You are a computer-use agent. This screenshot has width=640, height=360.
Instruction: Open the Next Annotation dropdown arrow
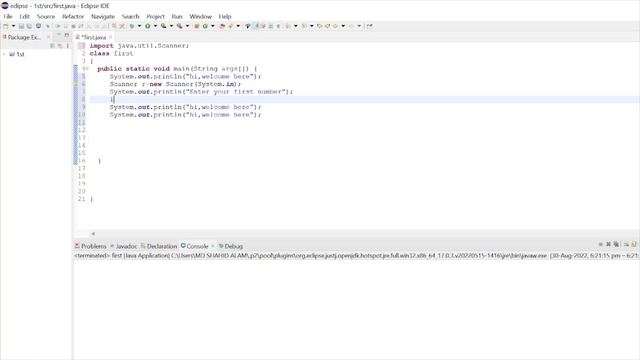296,26
